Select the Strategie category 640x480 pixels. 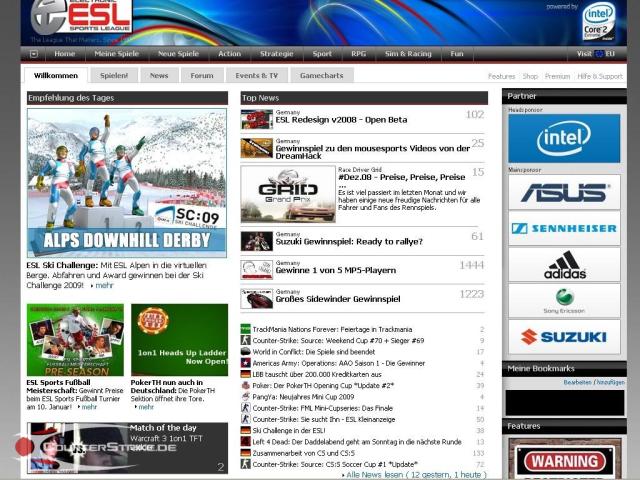276,54
